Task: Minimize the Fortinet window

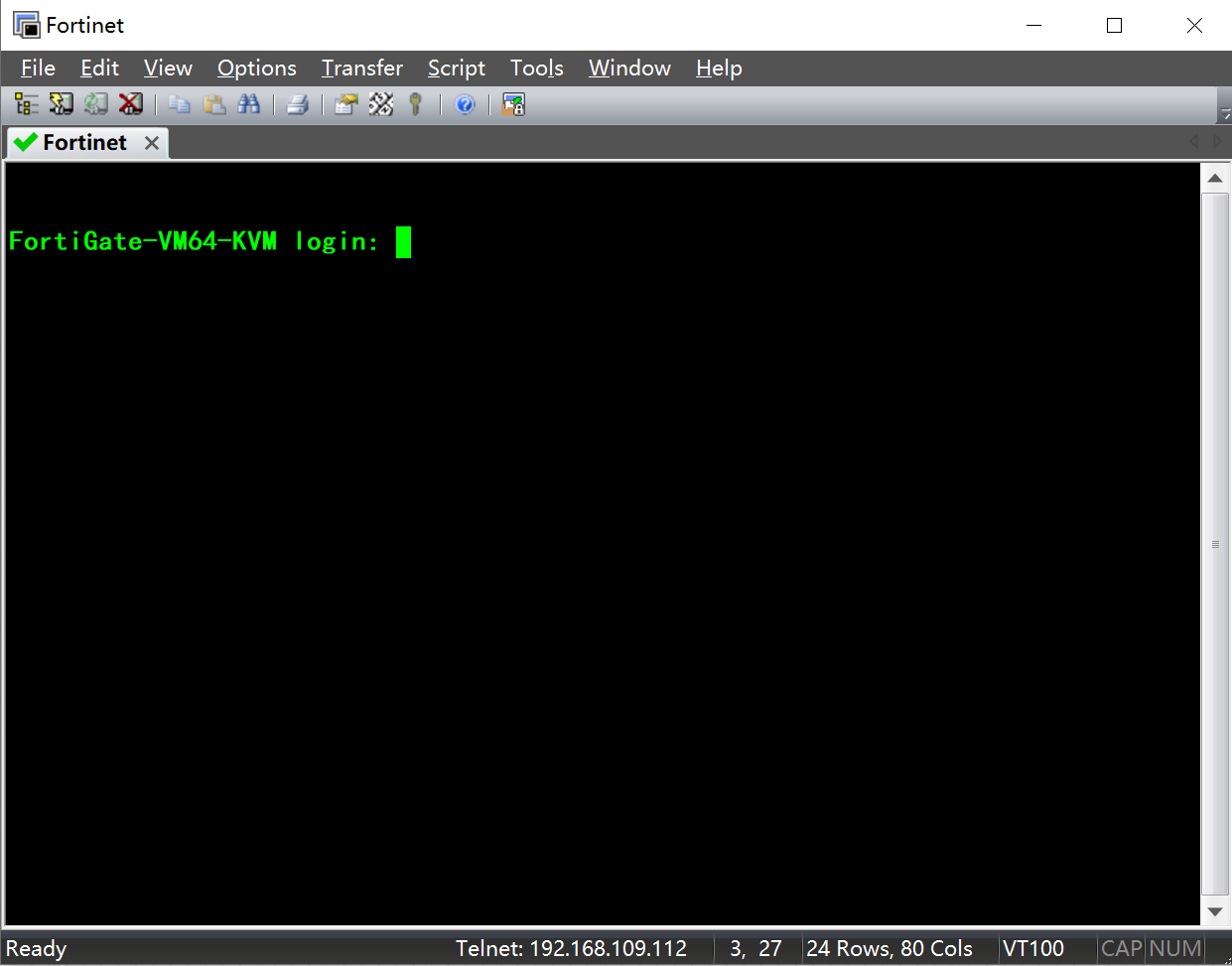Action: (1033, 25)
